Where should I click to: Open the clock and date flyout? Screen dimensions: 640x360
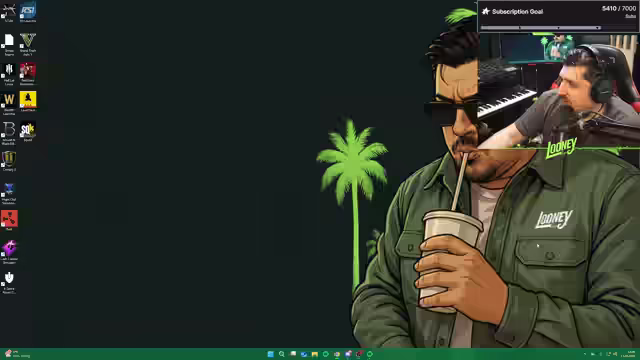pos(631,354)
